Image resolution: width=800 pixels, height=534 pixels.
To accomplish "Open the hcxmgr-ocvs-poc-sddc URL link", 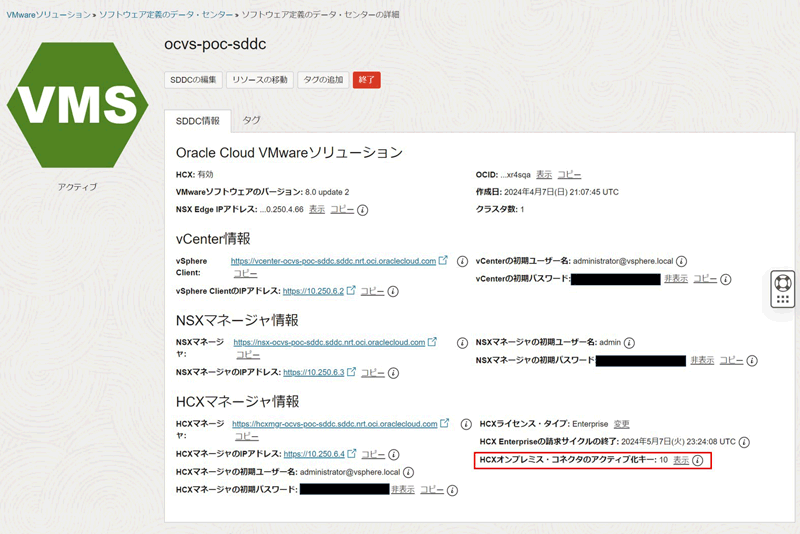I will coord(335,424).
